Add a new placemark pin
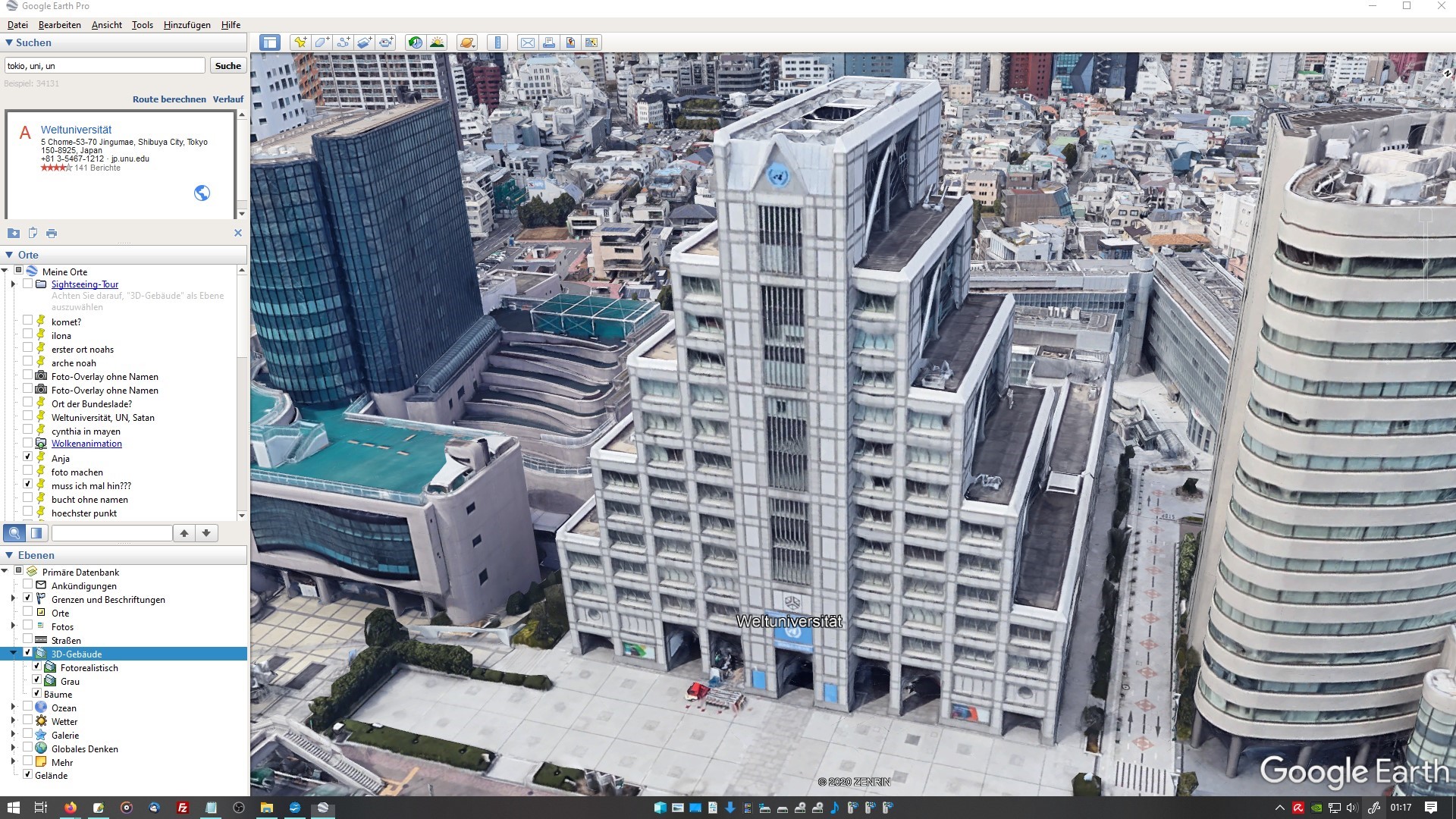 click(x=300, y=42)
